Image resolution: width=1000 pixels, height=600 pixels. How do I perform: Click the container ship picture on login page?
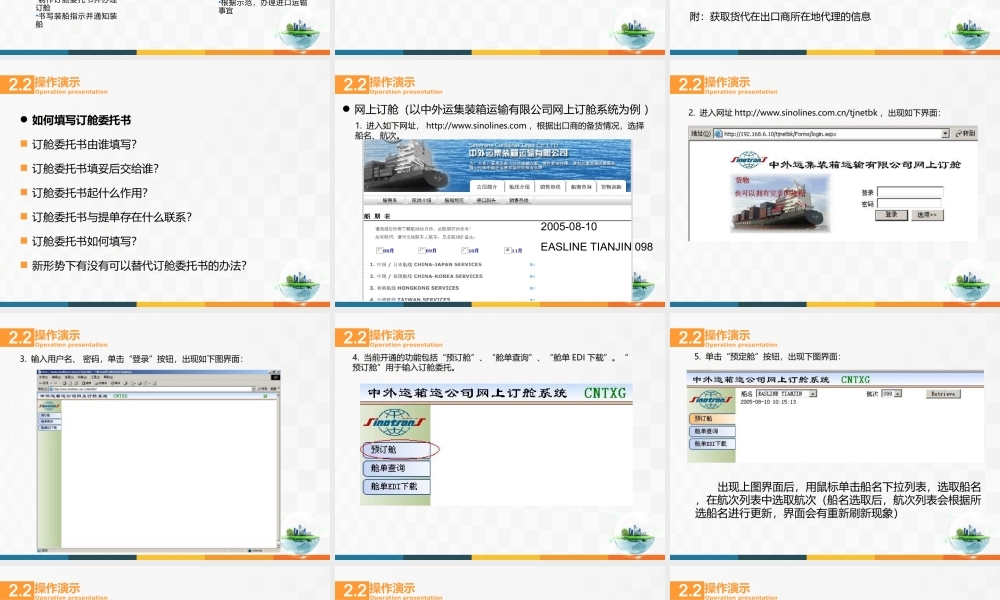(782, 203)
